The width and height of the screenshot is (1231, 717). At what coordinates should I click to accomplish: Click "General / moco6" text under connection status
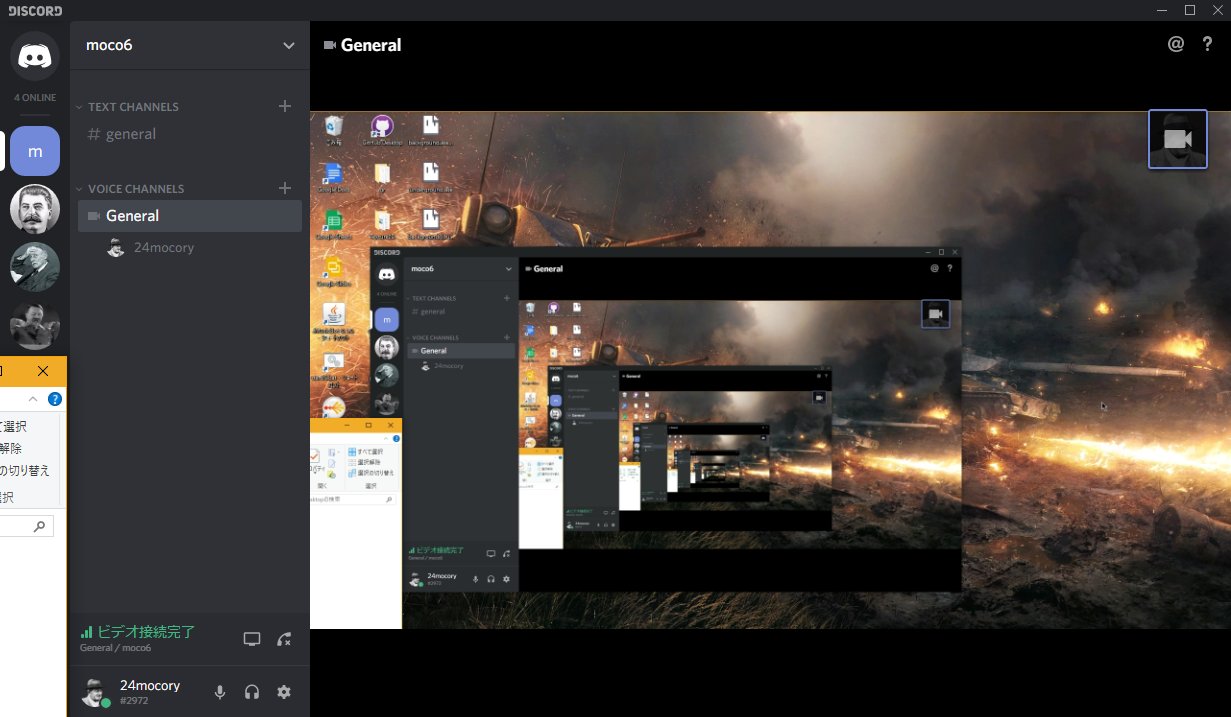pos(115,648)
